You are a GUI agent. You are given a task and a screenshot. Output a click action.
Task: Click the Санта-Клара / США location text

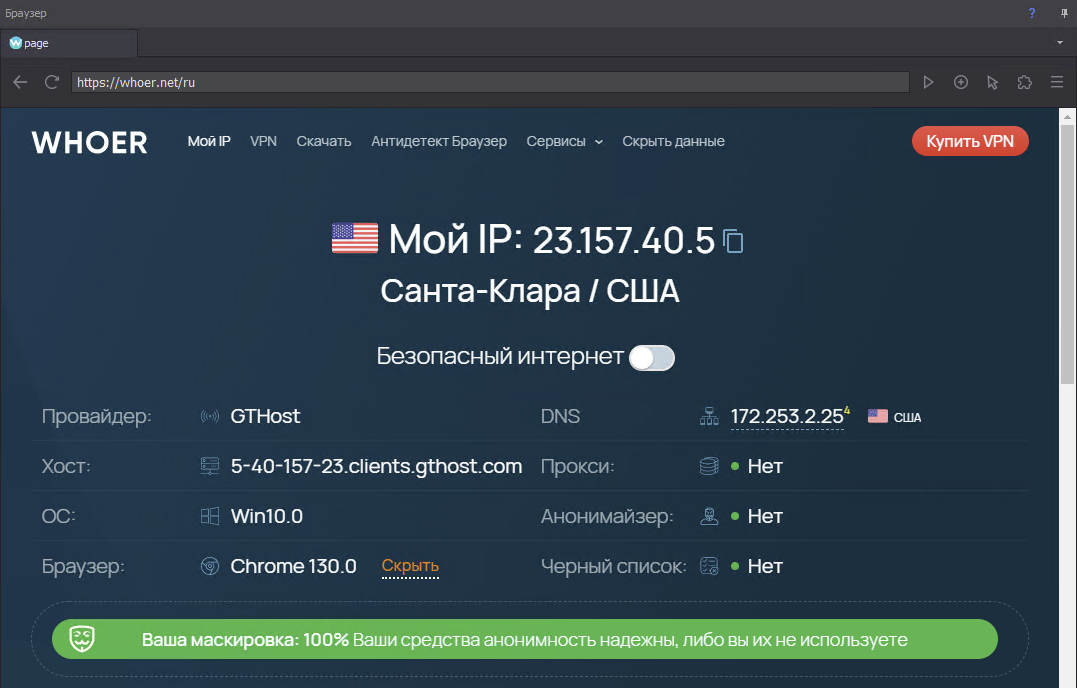pyautogui.click(x=530, y=291)
